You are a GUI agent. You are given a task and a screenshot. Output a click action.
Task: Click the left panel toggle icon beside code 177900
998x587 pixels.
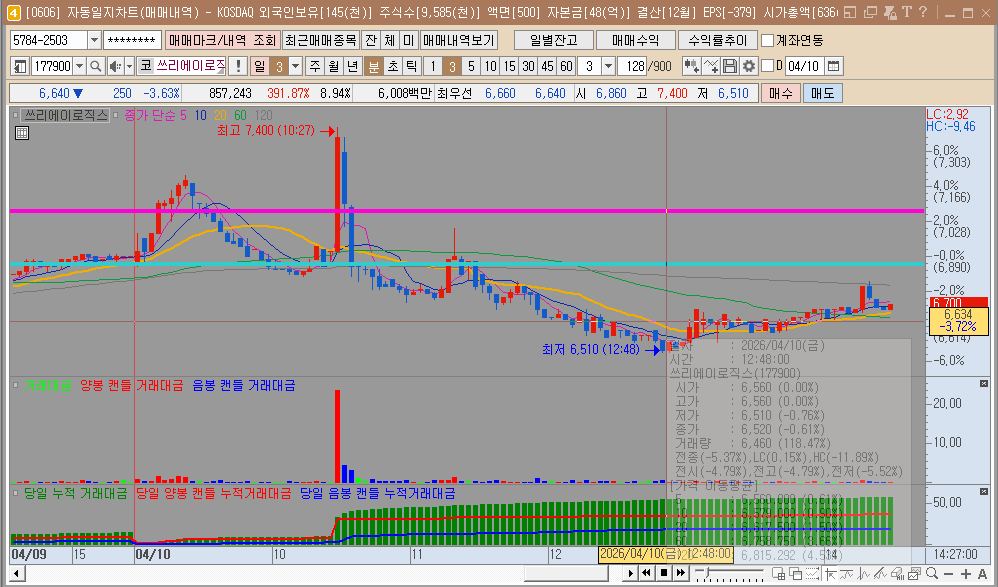(20, 66)
